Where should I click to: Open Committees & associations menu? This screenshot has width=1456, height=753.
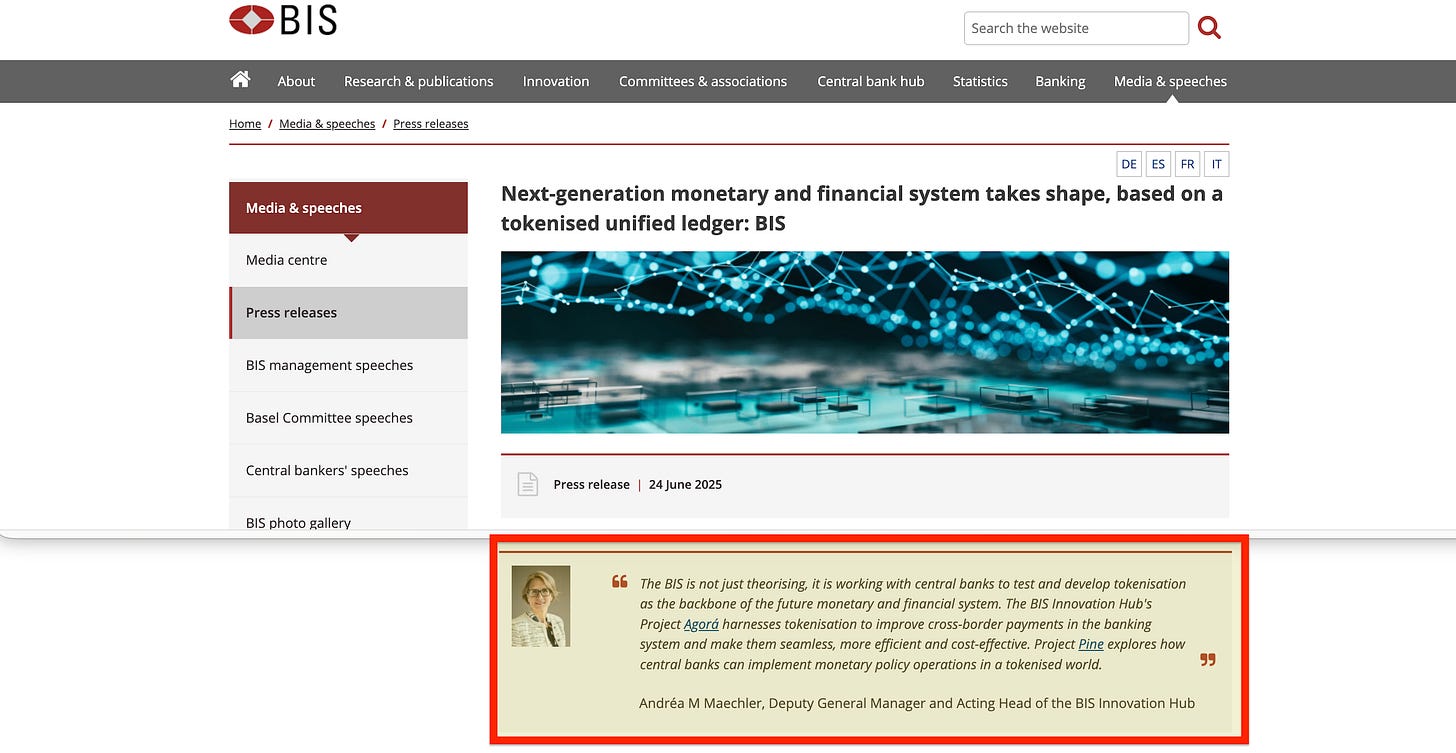pos(703,81)
